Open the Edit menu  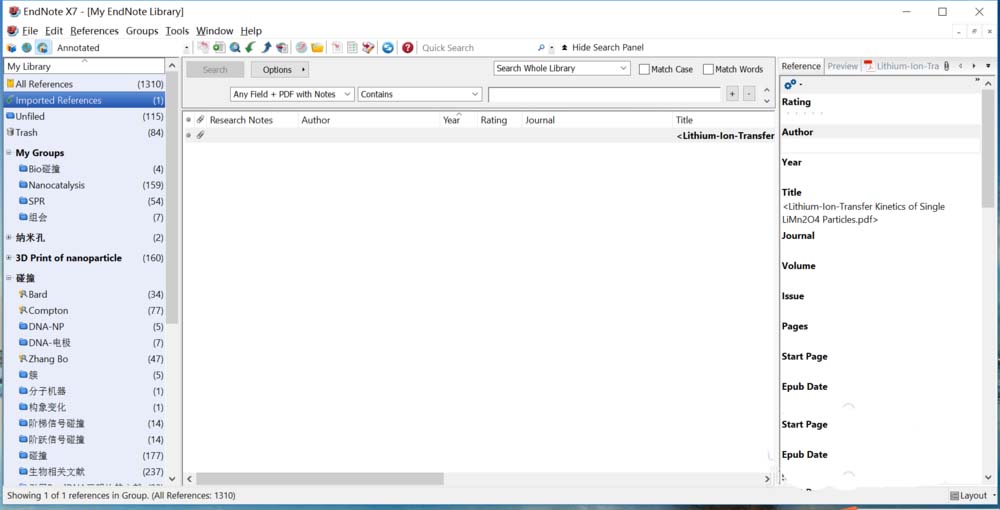[54, 31]
